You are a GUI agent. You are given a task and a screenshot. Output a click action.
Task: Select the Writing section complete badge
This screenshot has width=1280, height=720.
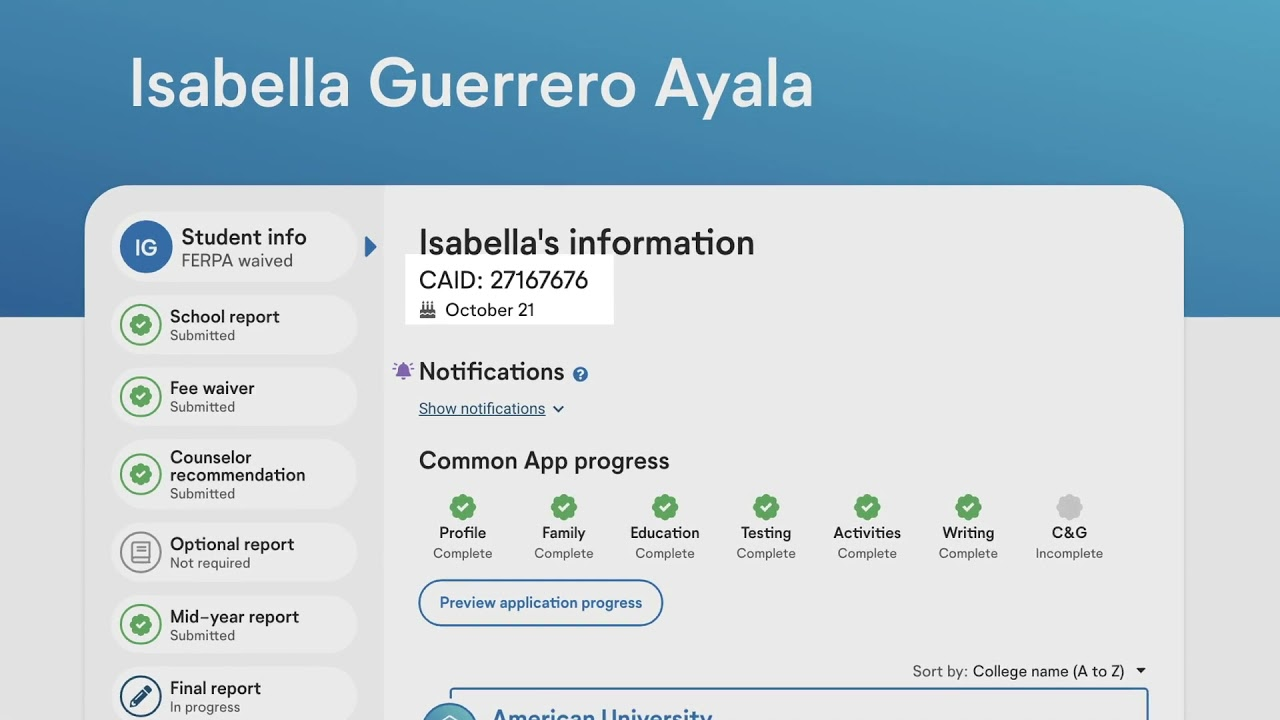(x=967, y=507)
